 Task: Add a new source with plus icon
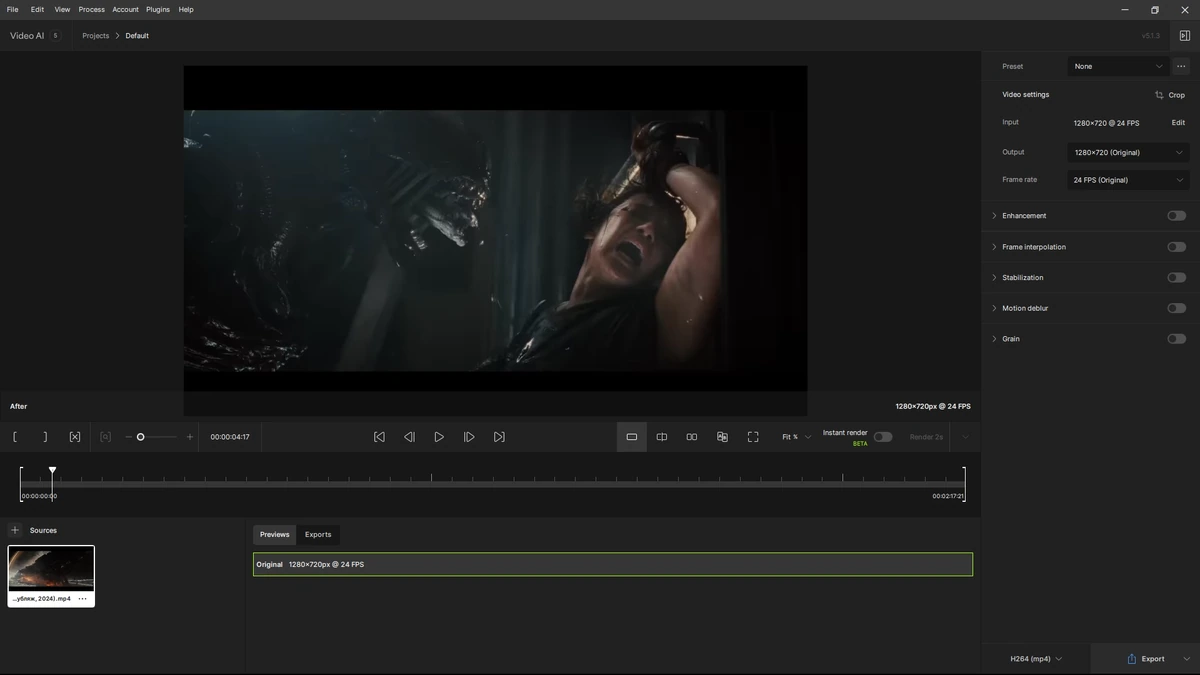click(15, 530)
